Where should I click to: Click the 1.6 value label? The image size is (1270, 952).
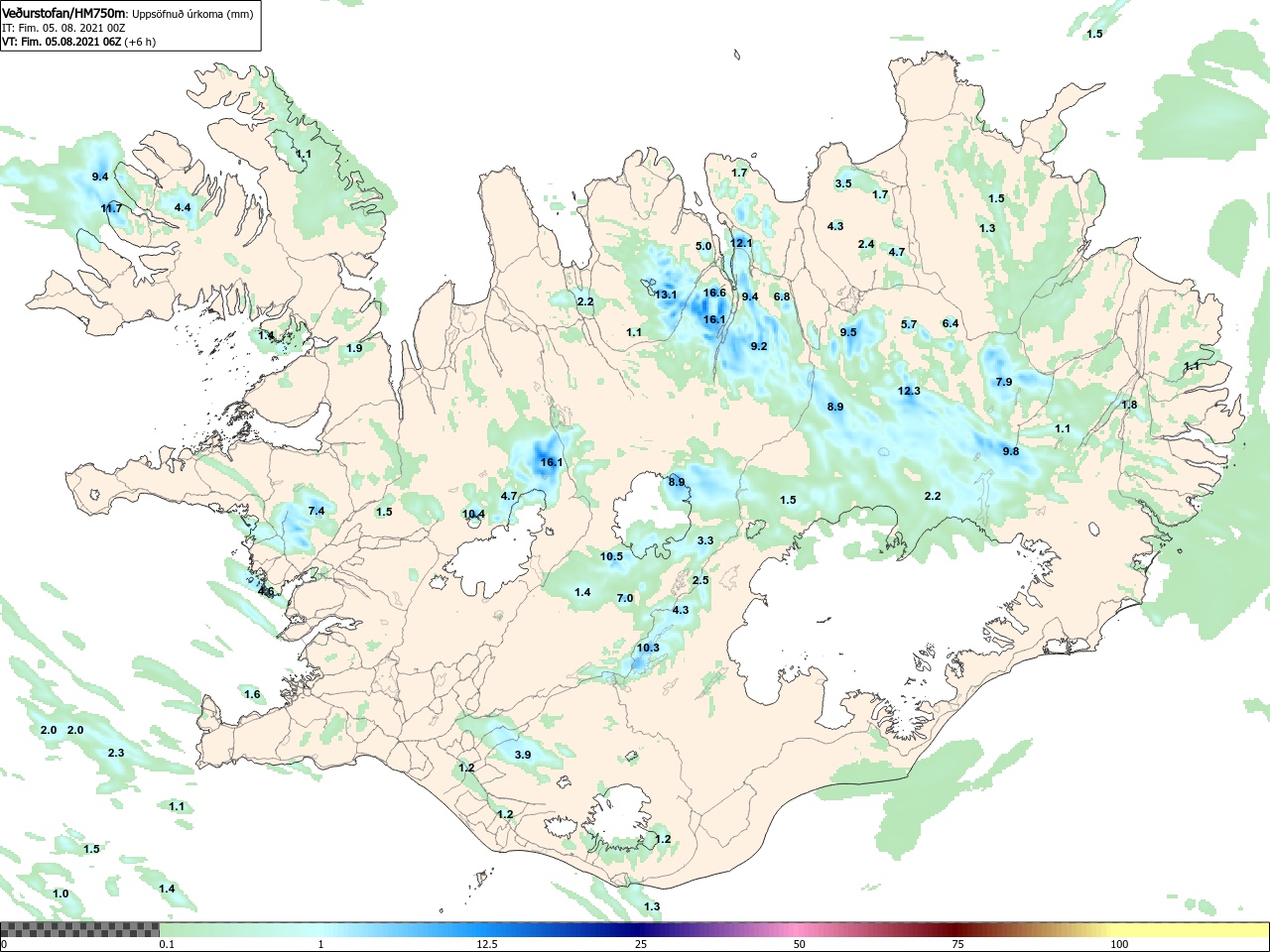click(x=252, y=694)
